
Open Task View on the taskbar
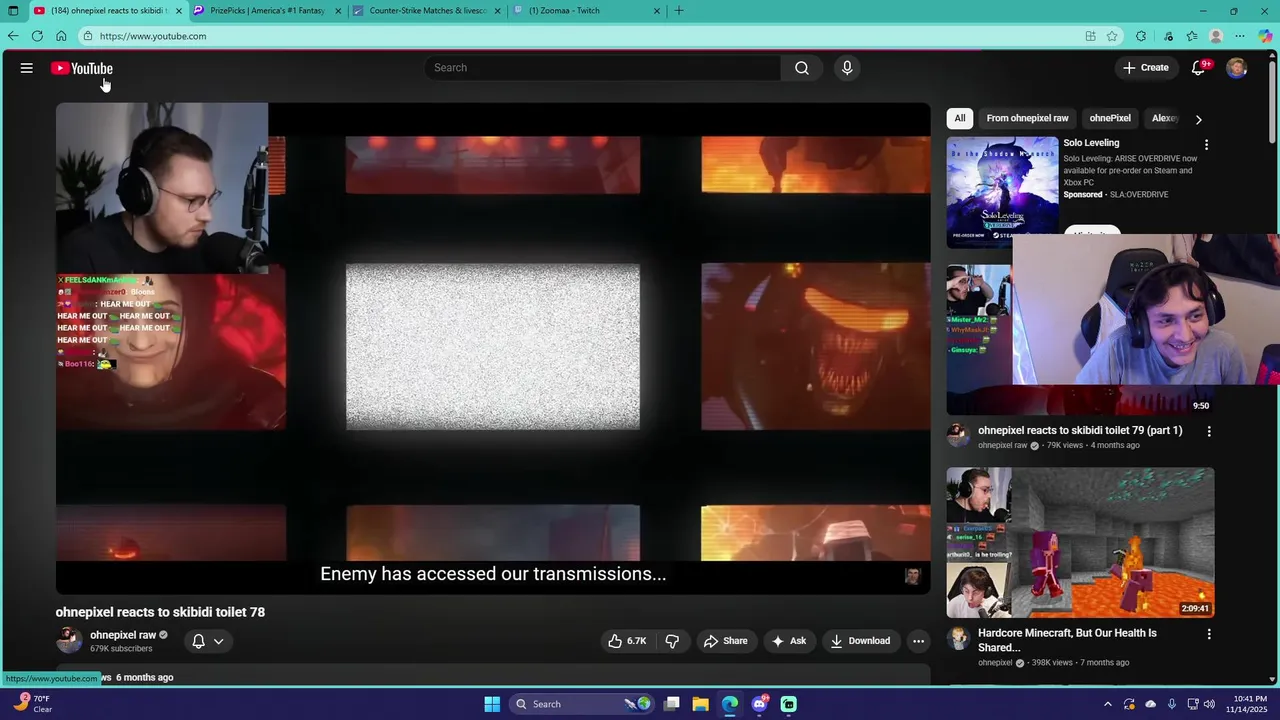pyautogui.click(x=672, y=704)
